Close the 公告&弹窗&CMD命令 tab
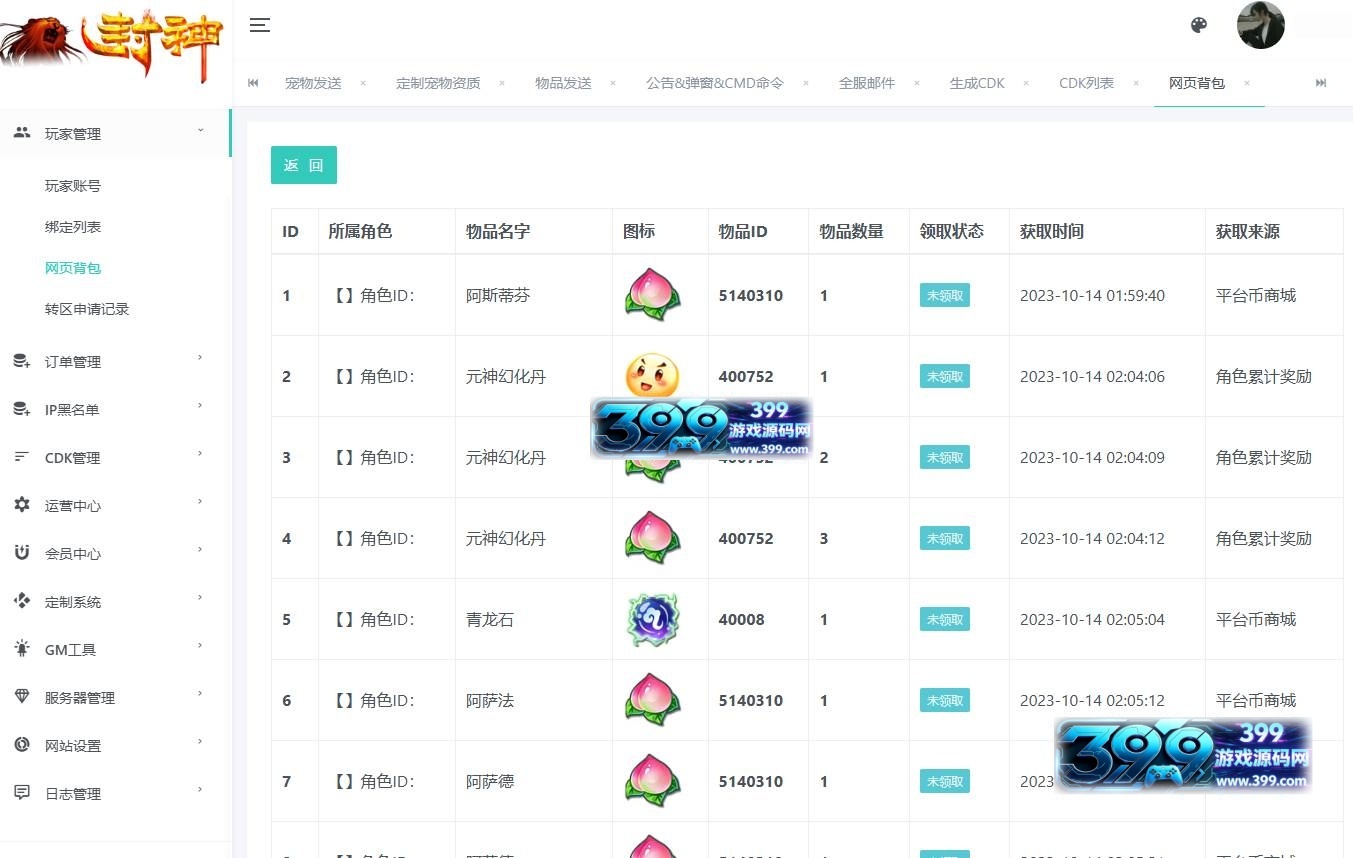The image size is (1353, 858). coord(806,83)
